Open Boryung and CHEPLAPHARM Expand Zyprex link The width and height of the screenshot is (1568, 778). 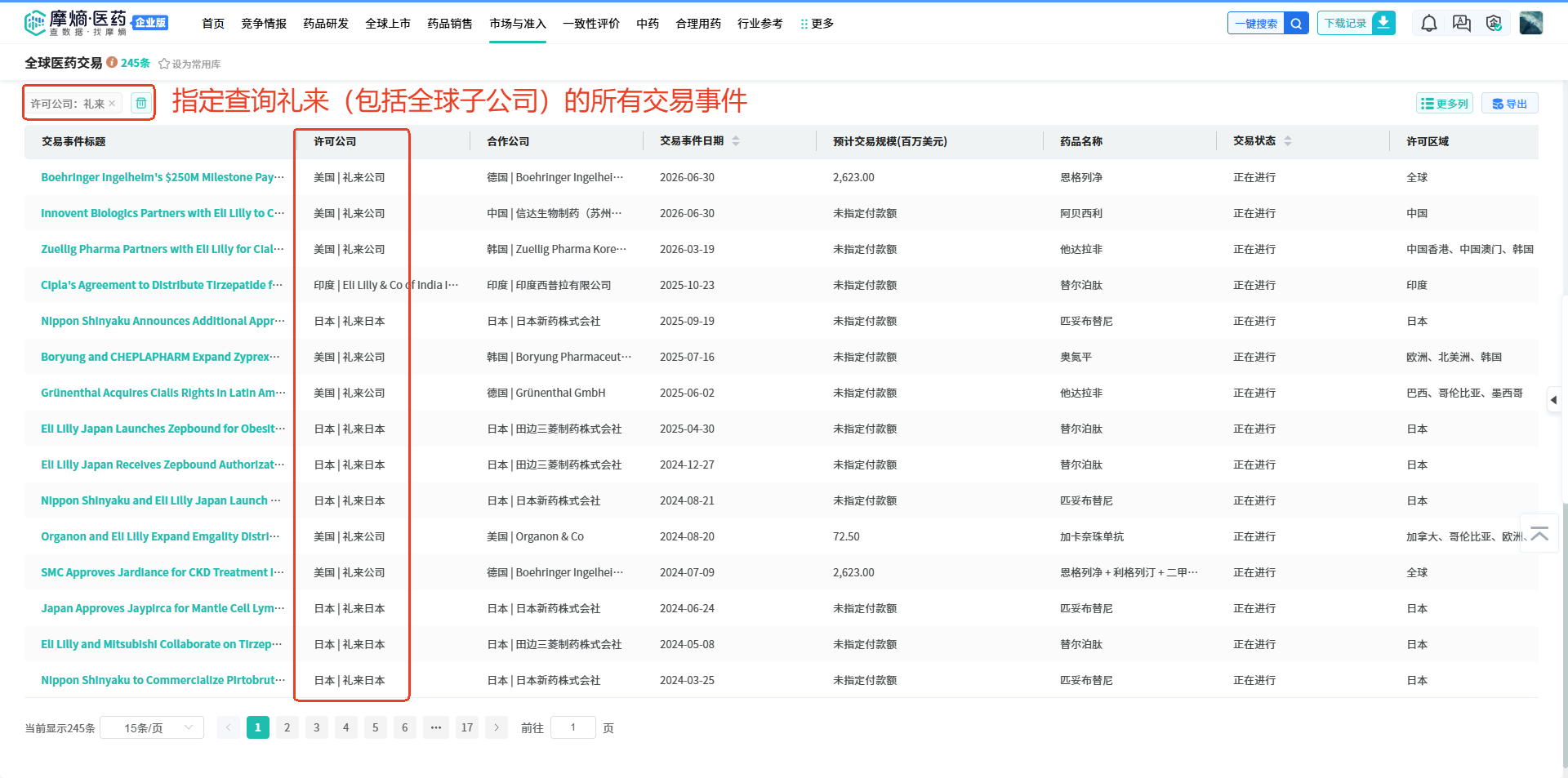[x=161, y=357]
